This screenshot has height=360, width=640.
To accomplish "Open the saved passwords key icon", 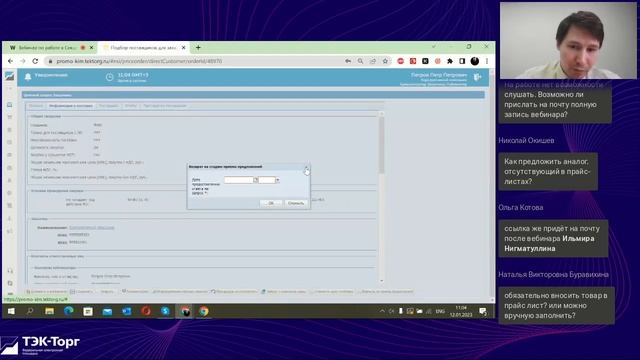I will 348,61.
